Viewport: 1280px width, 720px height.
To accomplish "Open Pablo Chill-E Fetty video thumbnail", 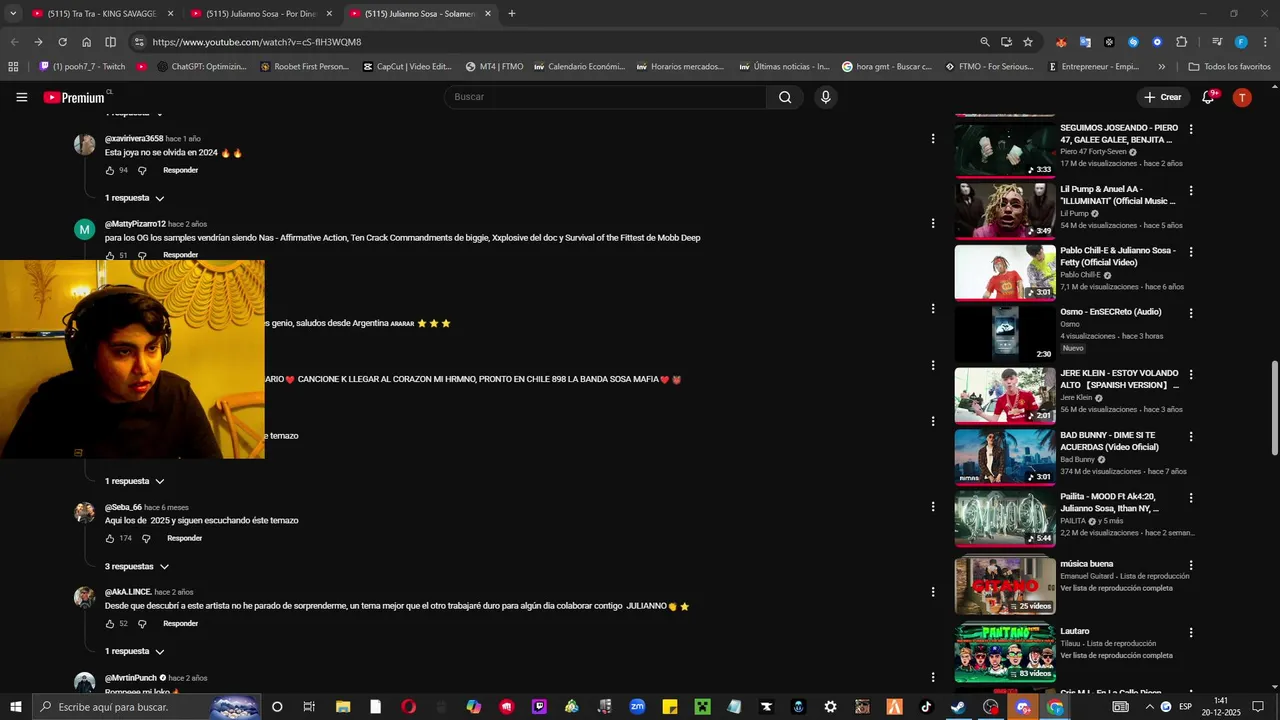I will [x=1004, y=272].
